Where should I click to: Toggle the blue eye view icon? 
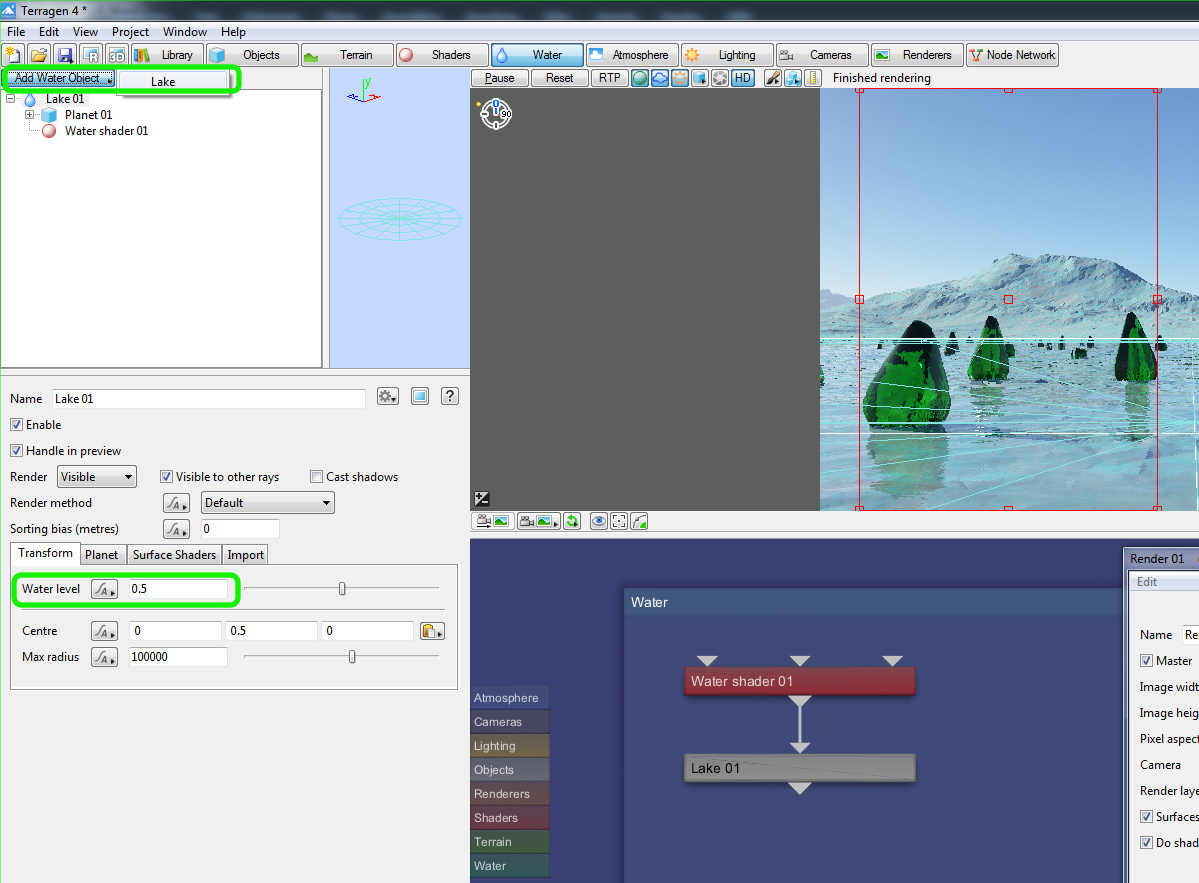click(599, 521)
